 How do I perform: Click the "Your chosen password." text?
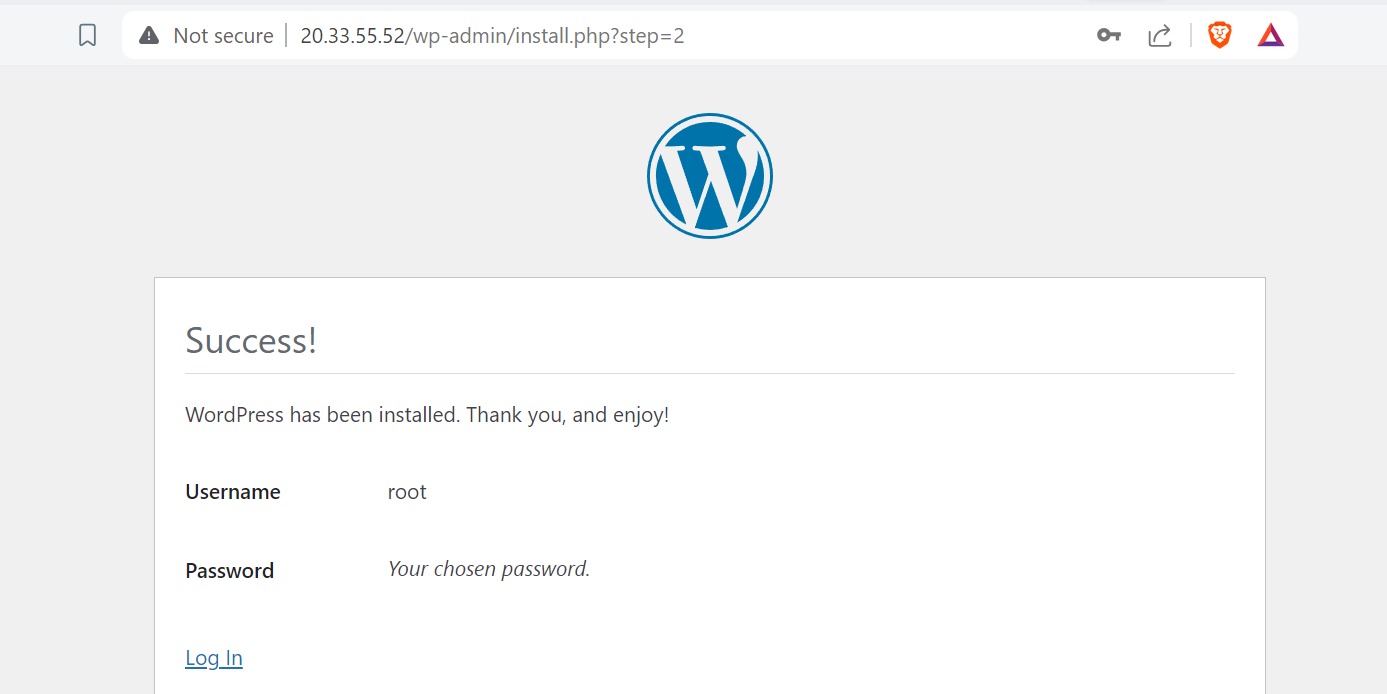pos(489,569)
